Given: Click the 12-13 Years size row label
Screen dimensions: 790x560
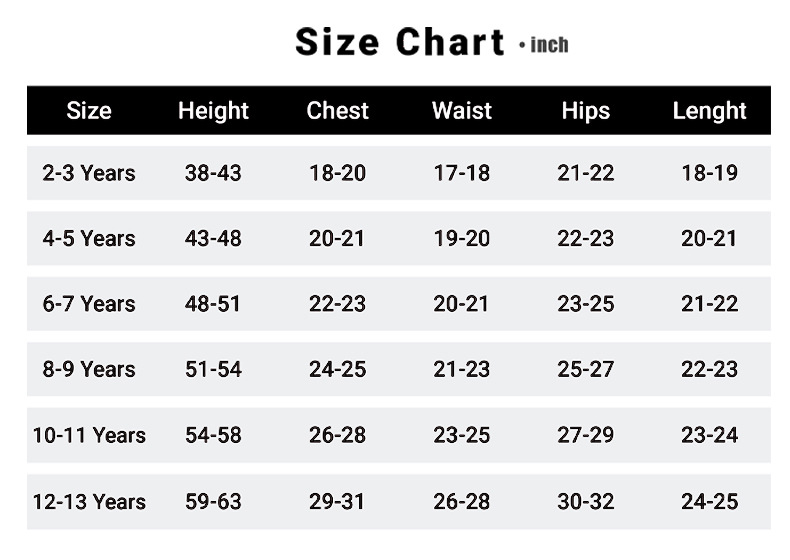Looking at the screenshot, I should click(89, 502).
